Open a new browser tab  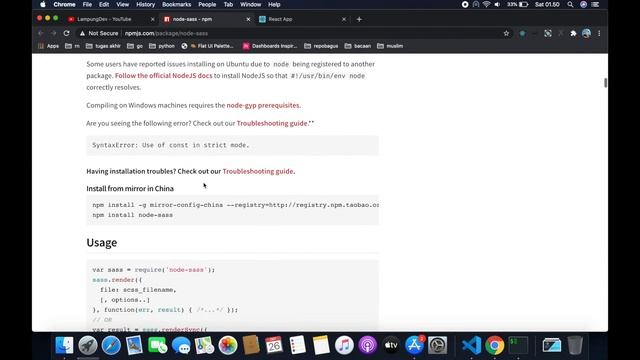[359, 19]
